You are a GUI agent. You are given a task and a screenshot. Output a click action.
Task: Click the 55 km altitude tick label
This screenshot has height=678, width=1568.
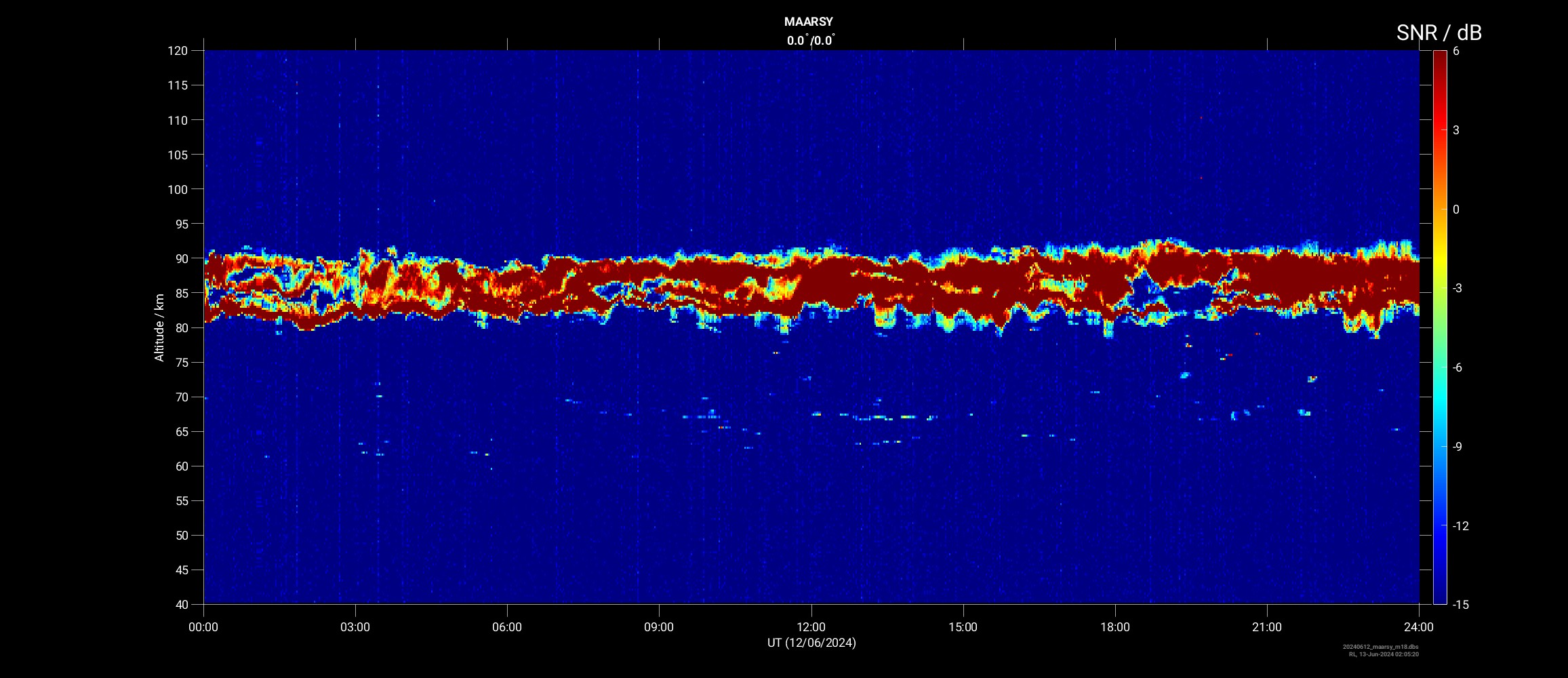pyautogui.click(x=181, y=501)
